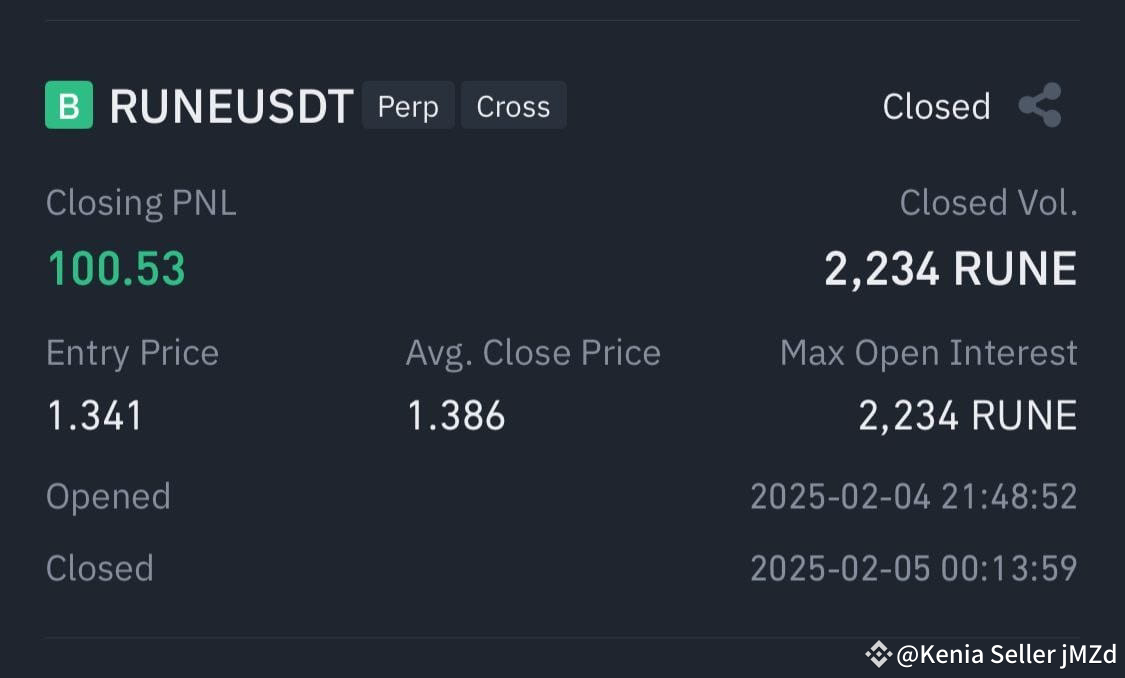Switch the Perp contract type badge
Screen dimensions: 1125x678
(408, 105)
